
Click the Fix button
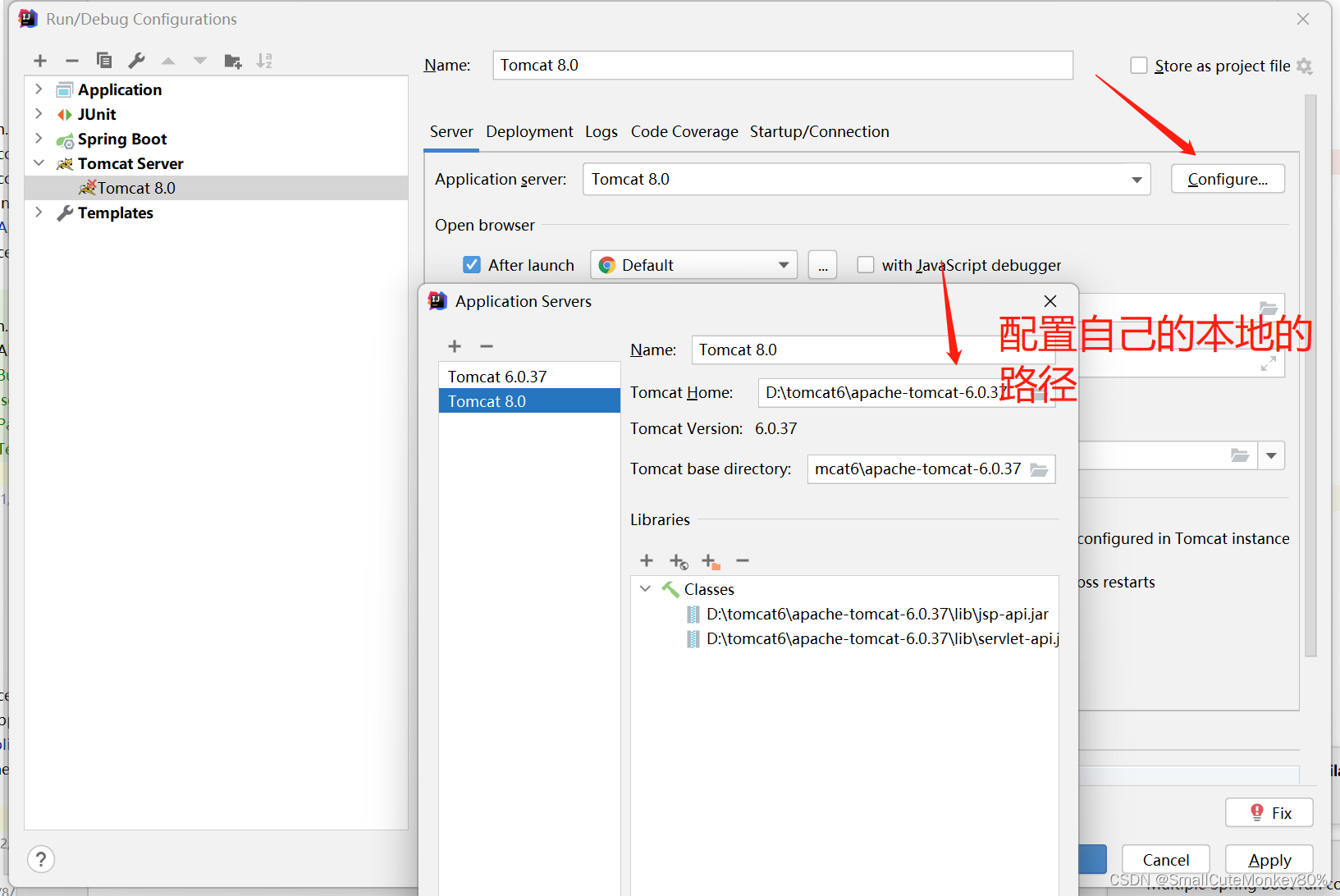click(1269, 812)
